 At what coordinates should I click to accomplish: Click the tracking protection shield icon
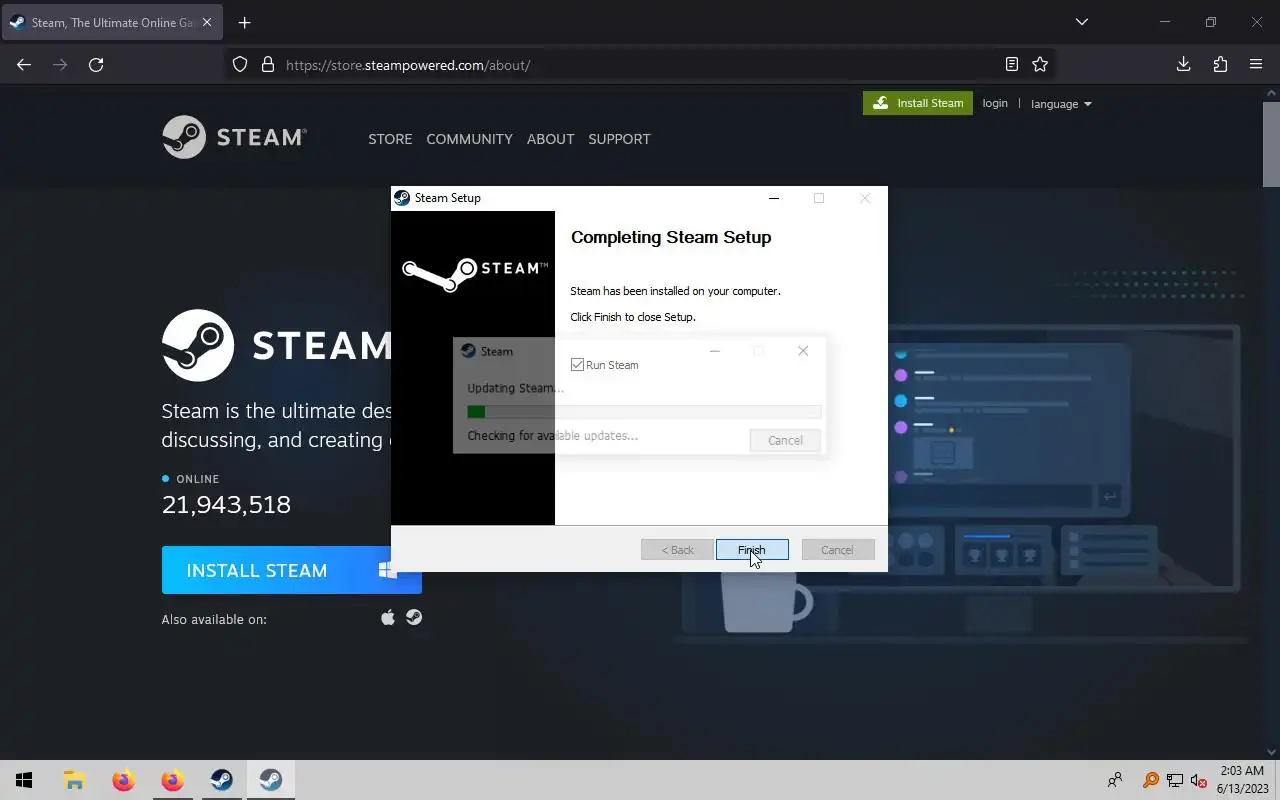tap(240, 65)
